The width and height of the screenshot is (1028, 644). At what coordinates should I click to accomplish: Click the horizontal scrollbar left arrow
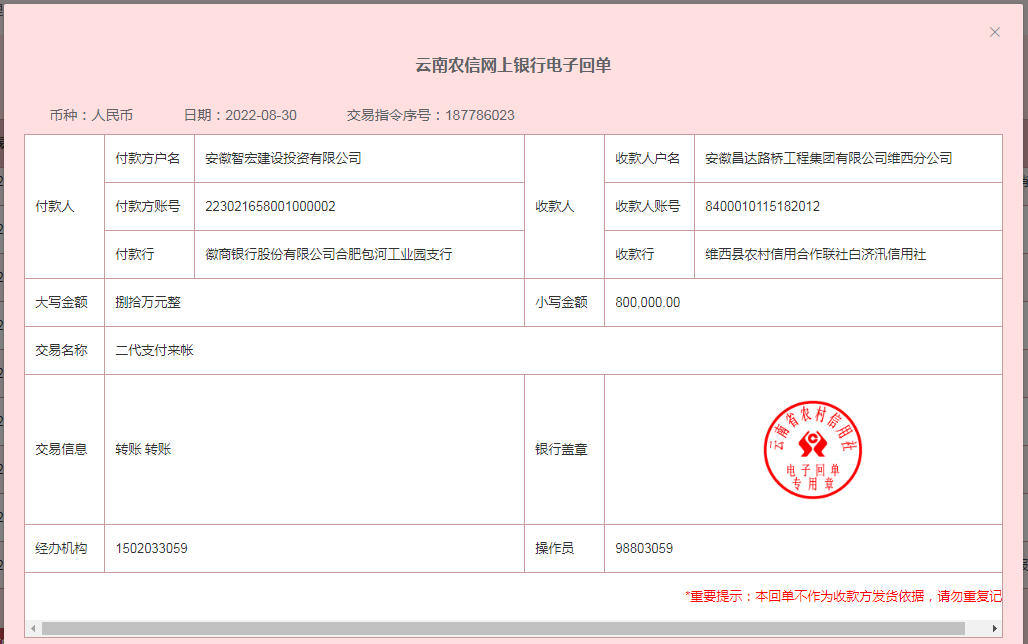coord(33,628)
